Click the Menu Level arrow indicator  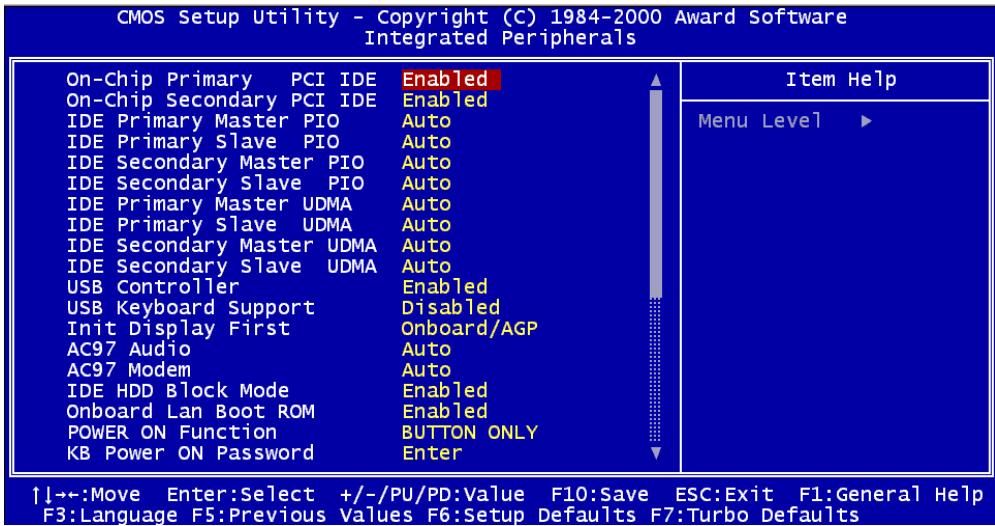pos(866,121)
